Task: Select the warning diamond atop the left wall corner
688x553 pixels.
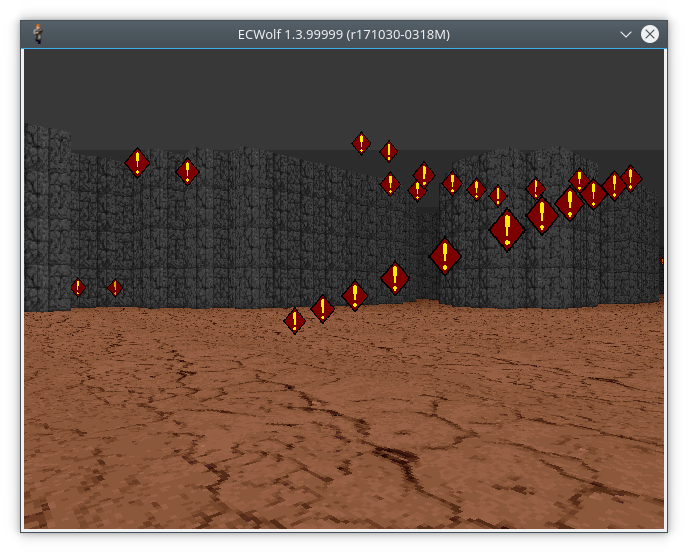Action: [137, 162]
